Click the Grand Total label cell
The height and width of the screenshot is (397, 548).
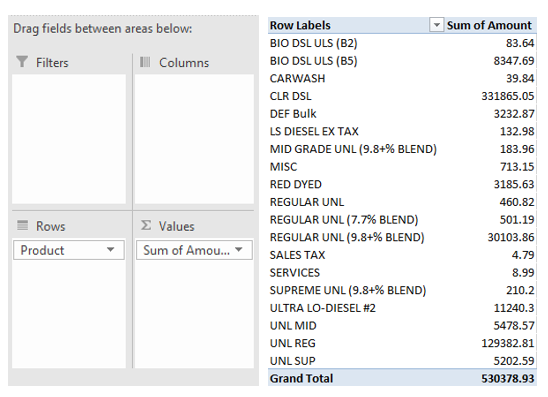tap(302, 378)
